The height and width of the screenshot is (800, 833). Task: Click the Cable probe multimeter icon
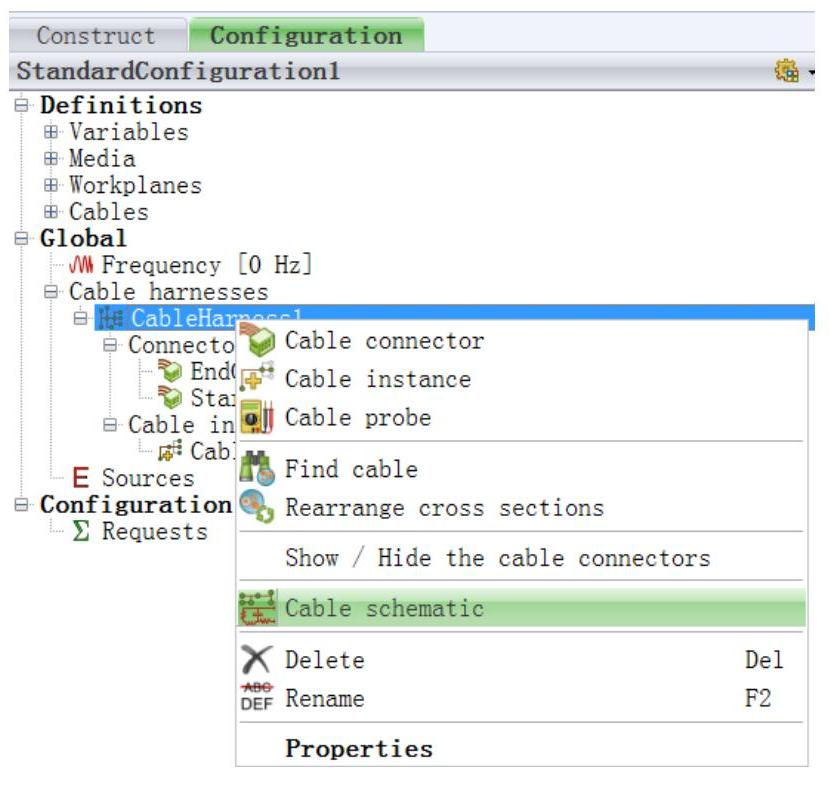click(257, 417)
